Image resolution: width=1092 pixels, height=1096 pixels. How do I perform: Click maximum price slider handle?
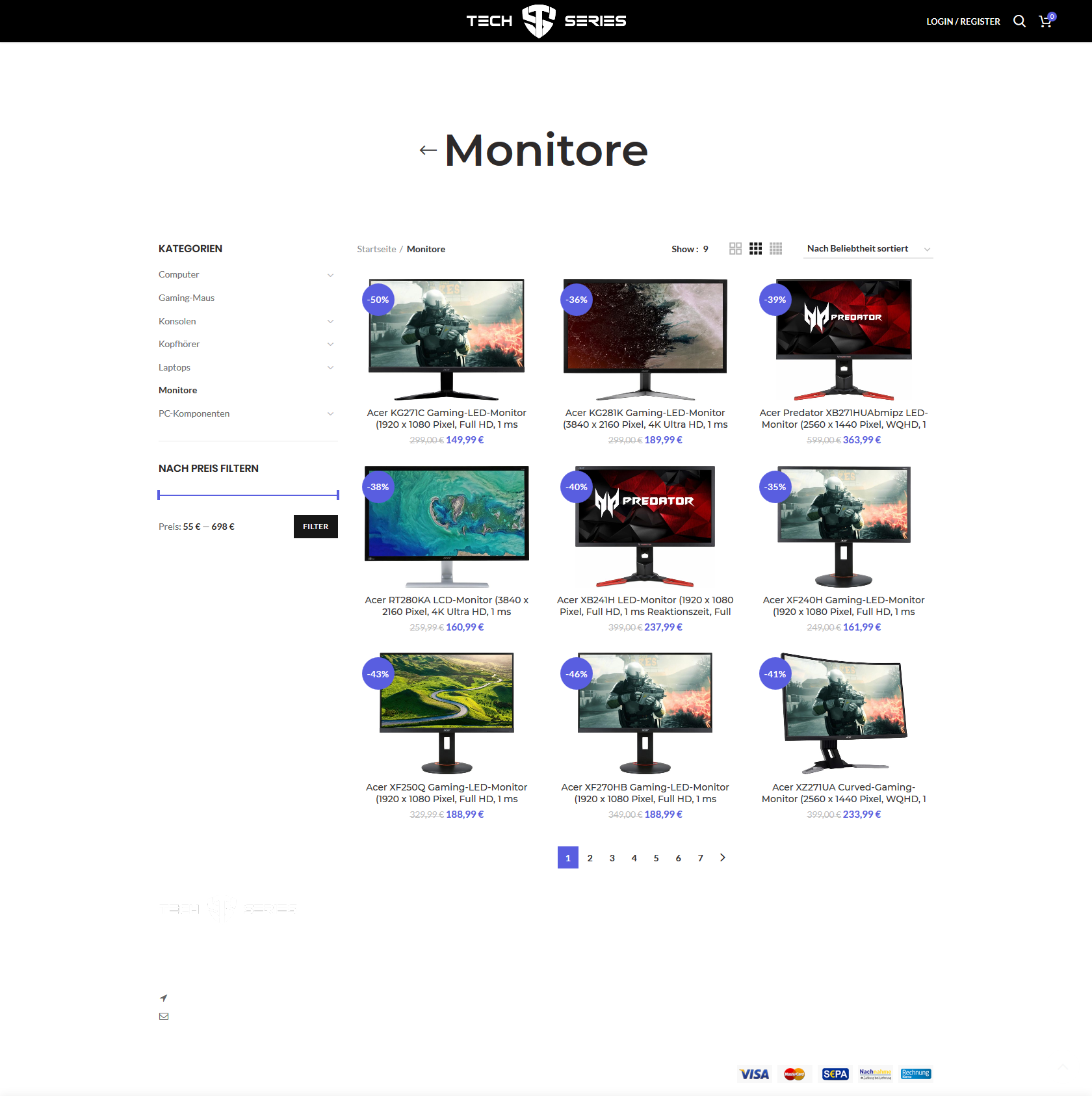coord(337,495)
